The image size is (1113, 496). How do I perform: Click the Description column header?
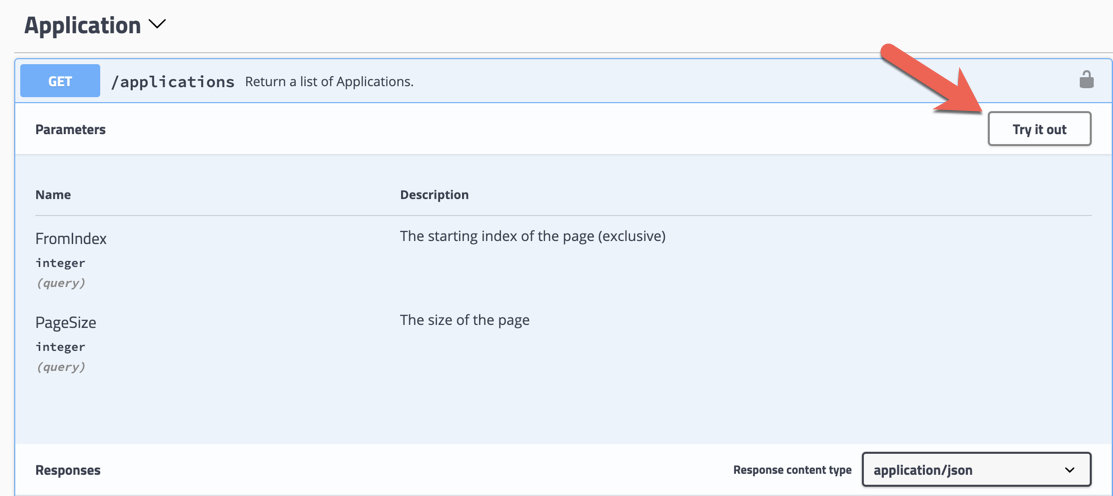pyautogui.click(x=434, y=195)
